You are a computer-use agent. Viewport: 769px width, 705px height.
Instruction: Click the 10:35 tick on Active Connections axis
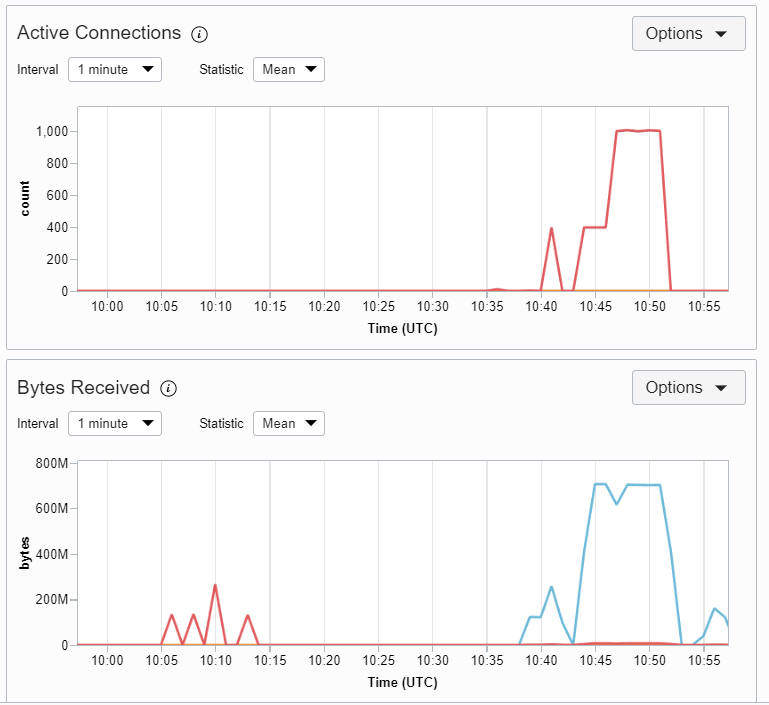[487, 306]
